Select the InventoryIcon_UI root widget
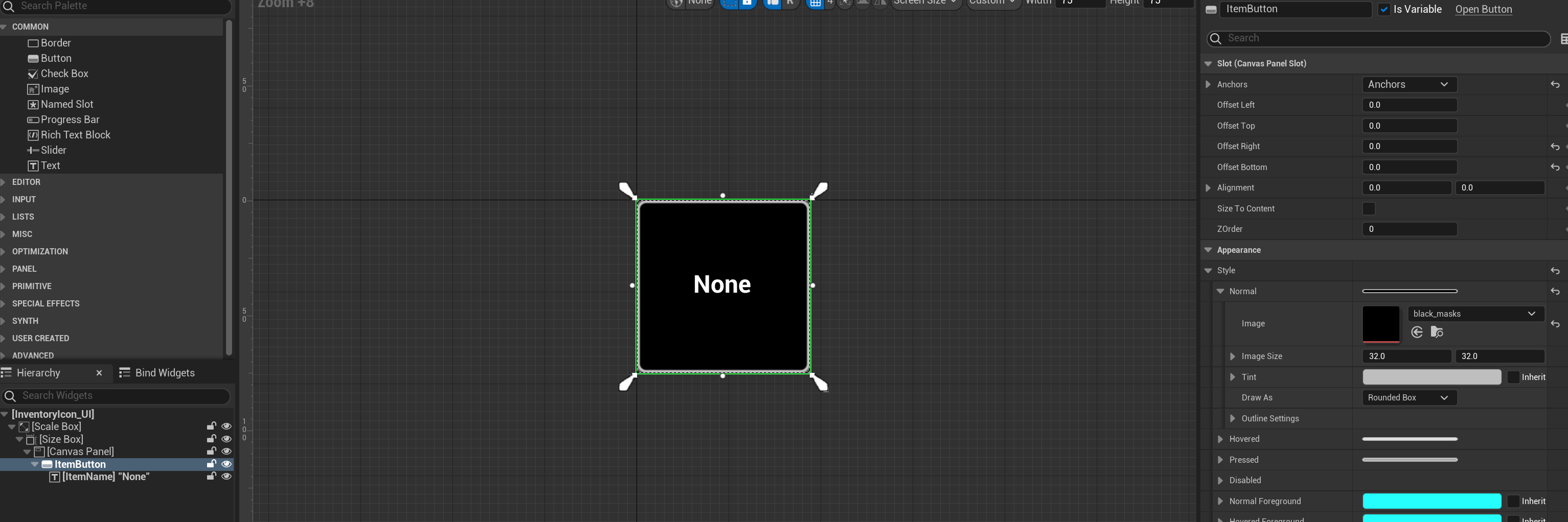 (53, 414)
